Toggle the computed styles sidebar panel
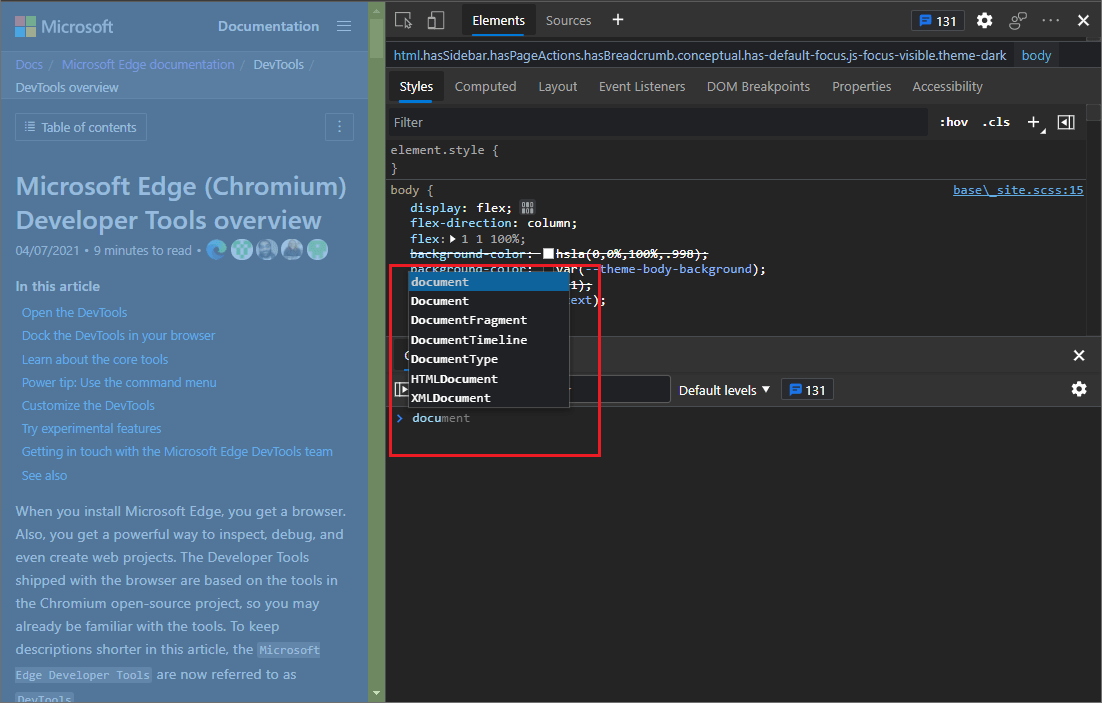1102x703 pixels. tap(1065, 121)
